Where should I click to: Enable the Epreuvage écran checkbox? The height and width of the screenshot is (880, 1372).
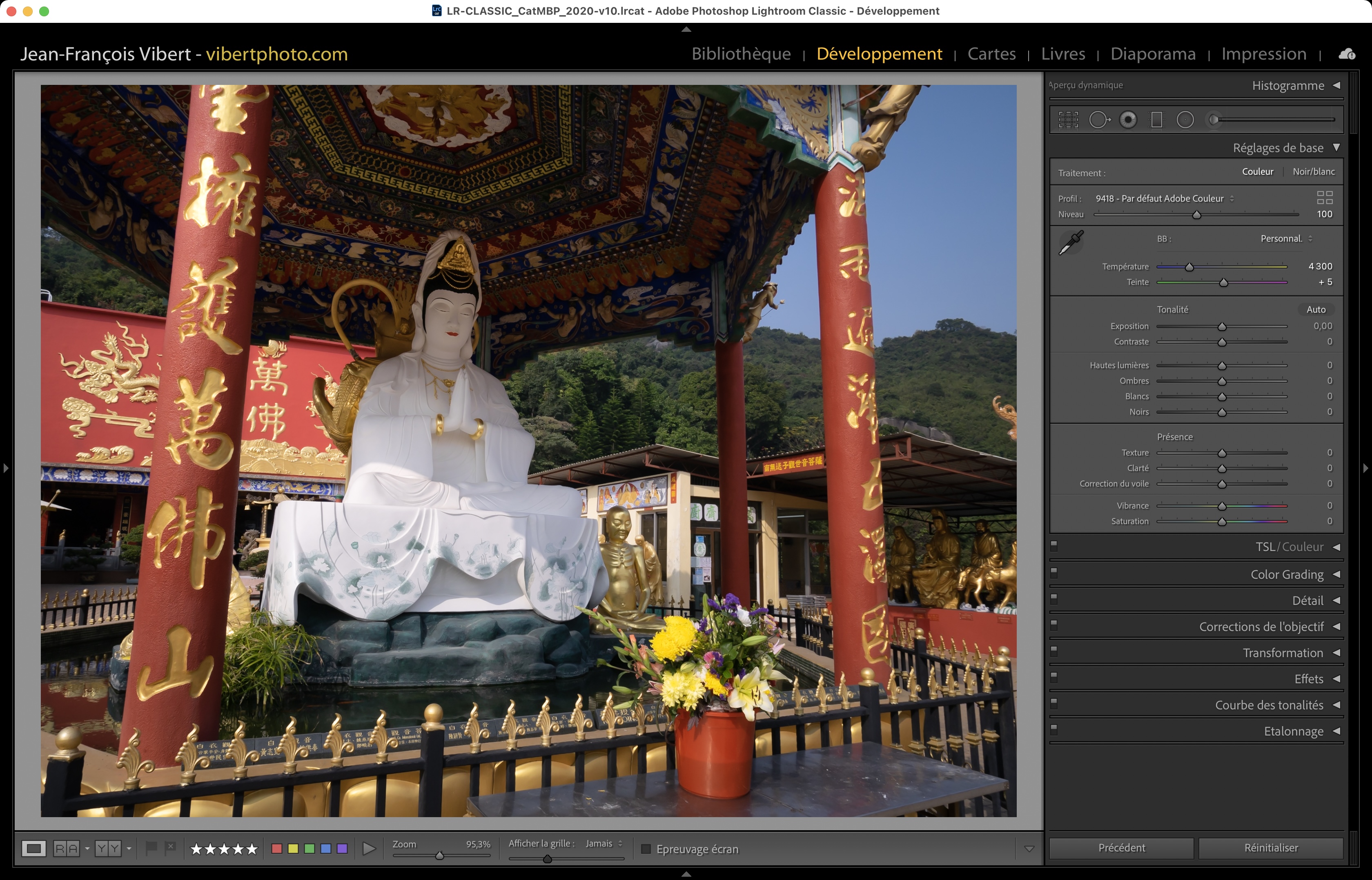coord(646,849)
